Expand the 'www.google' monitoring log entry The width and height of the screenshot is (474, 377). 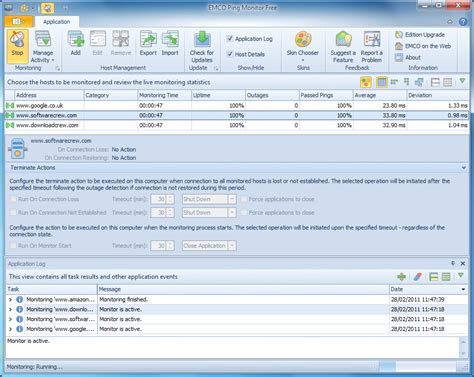click(x=10, y=329)
